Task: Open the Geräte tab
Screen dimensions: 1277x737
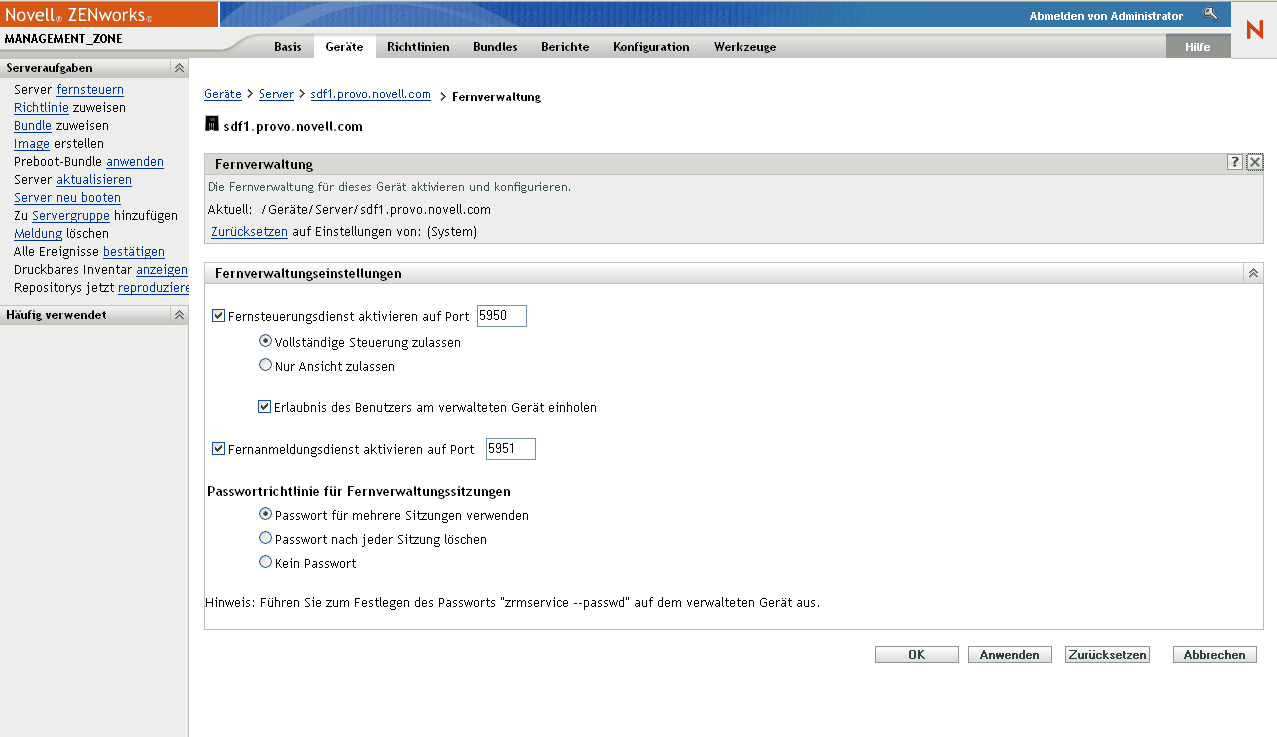Action: (x=344, y=47)
